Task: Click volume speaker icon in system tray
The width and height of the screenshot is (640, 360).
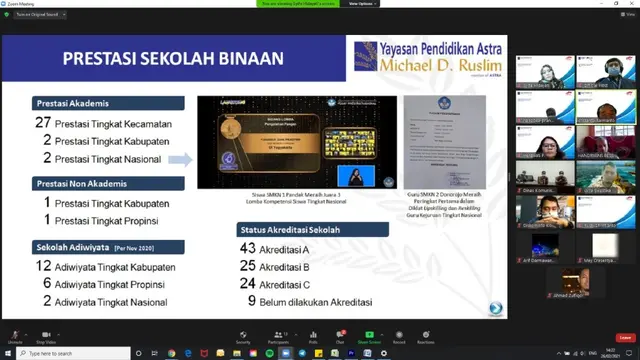Action: coord(582,353)
